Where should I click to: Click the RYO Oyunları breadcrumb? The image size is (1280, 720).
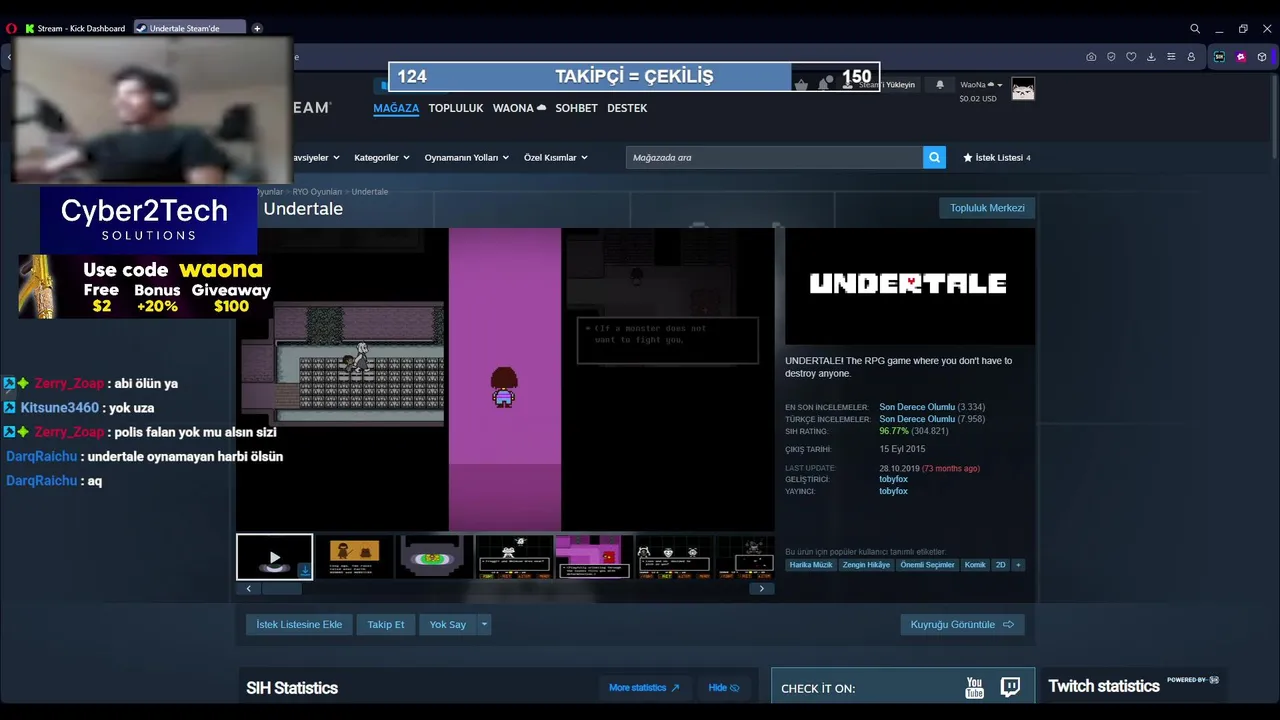point(317,192)
